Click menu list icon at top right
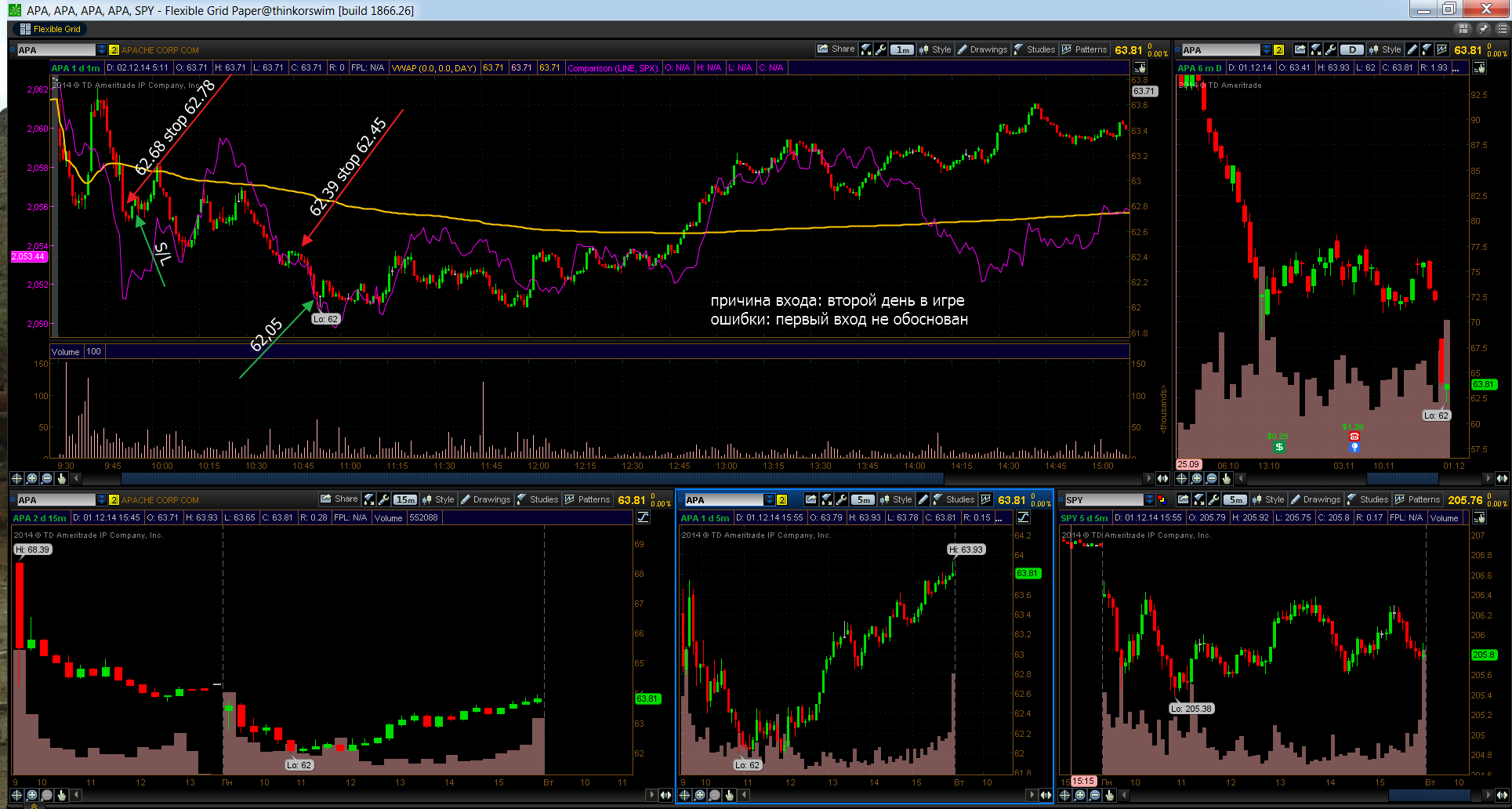The width and height of the screenshot is (1512, 809). click(x=1503, y=29)
